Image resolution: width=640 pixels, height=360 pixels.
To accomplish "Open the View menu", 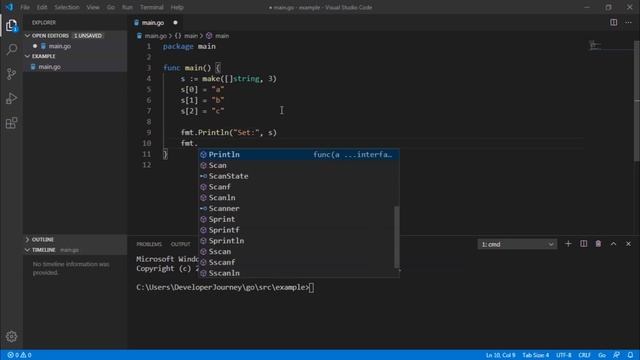I will click(x=93, y=7).
